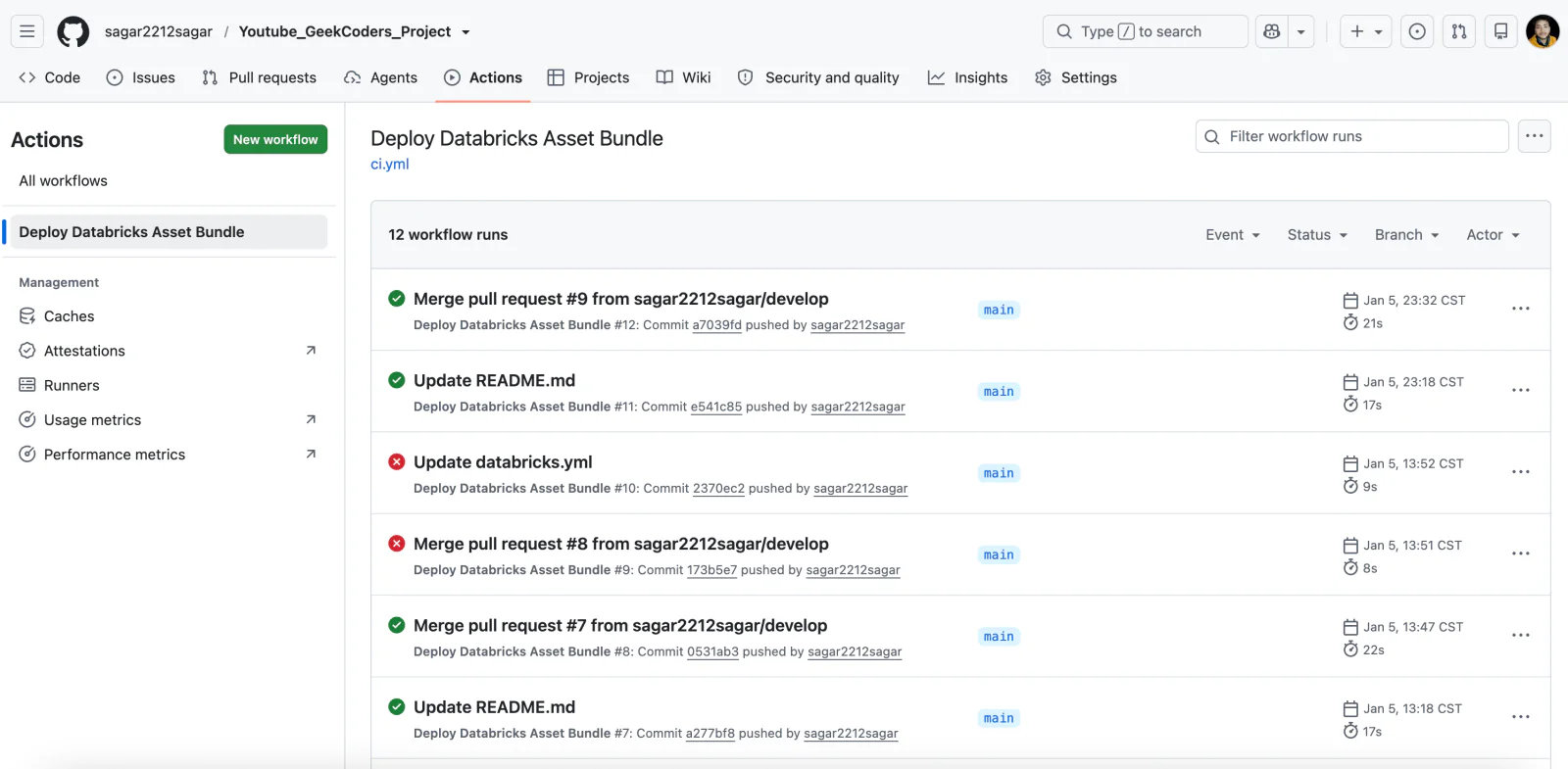This screenshot has width=1568, height=769.
Task: Open the pull requests icon in header
Action: (1459, 31)
